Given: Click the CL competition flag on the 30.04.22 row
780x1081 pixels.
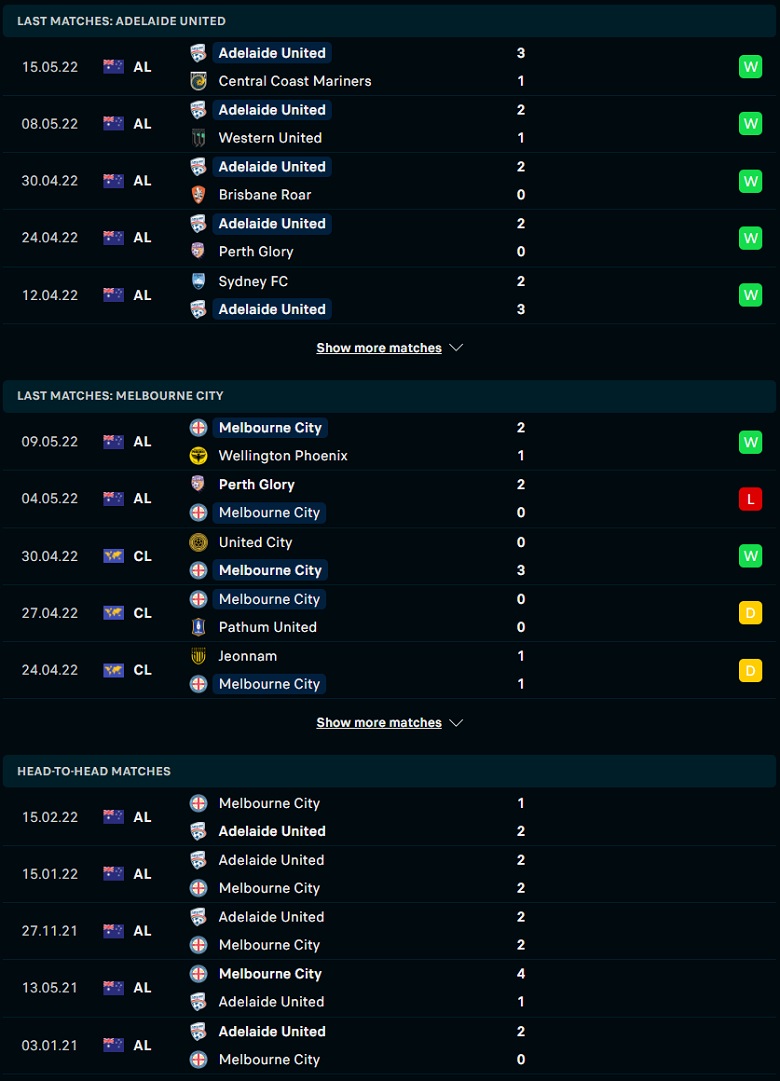Looking at the screenshot, I should 113,556.
